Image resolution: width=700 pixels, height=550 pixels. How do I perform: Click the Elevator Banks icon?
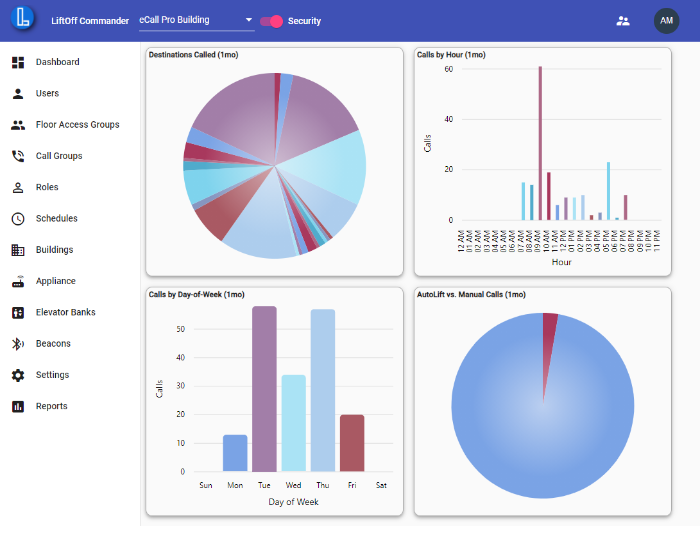coord(18,312)
